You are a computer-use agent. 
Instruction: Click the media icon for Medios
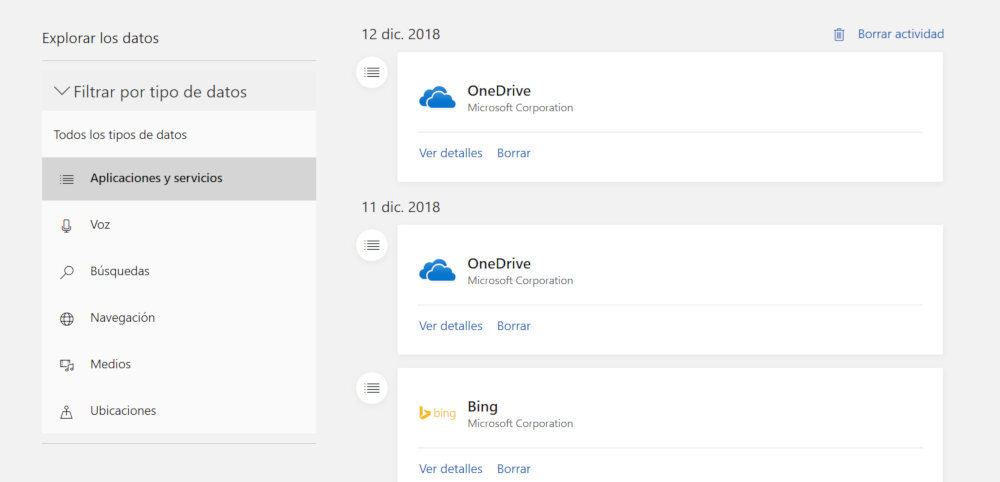coord(67,365)
